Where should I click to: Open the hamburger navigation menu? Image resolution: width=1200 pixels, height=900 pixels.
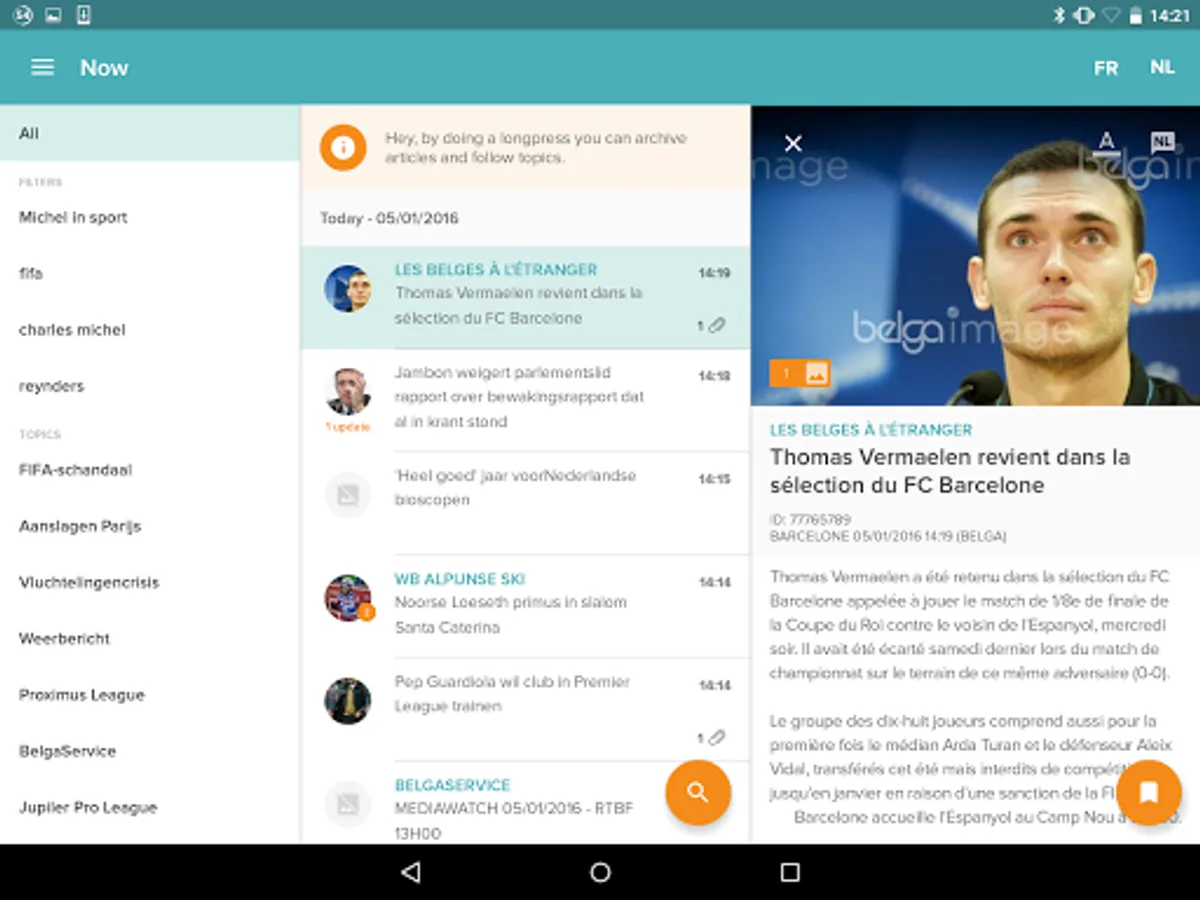click(x=42, y=68)
